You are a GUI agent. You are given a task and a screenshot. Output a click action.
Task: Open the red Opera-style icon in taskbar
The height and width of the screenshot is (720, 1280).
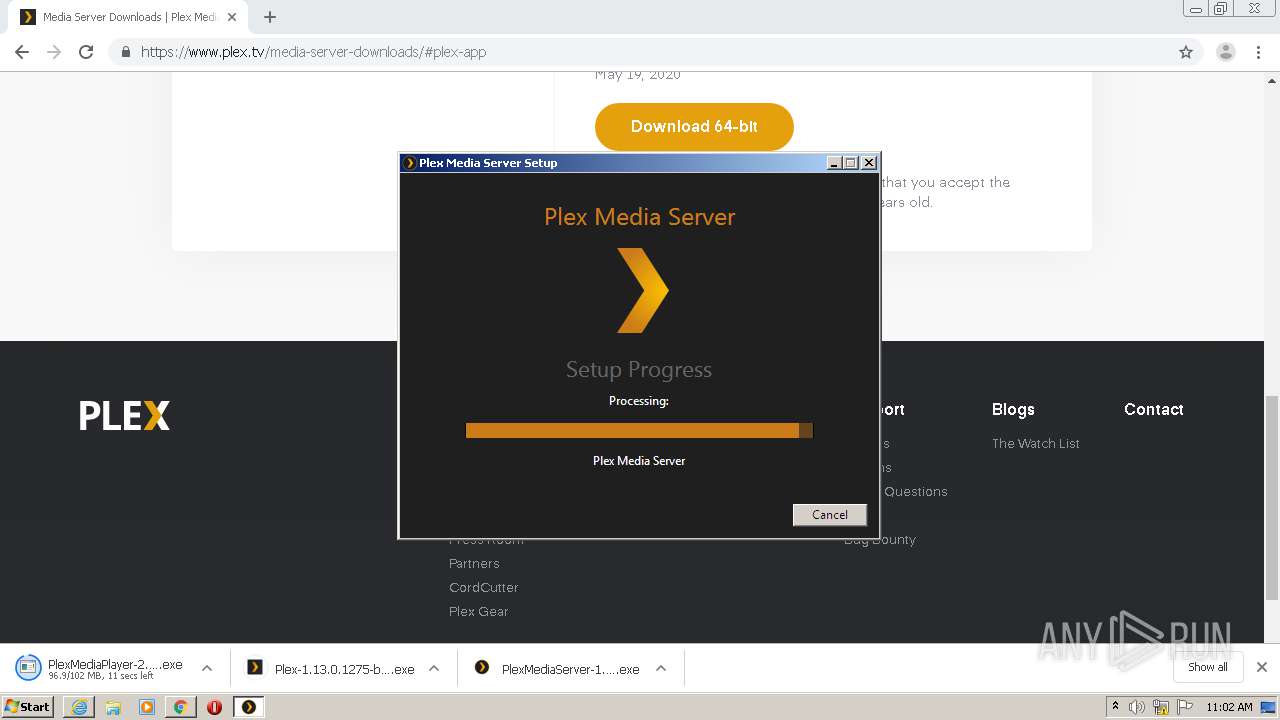(214, 707)
